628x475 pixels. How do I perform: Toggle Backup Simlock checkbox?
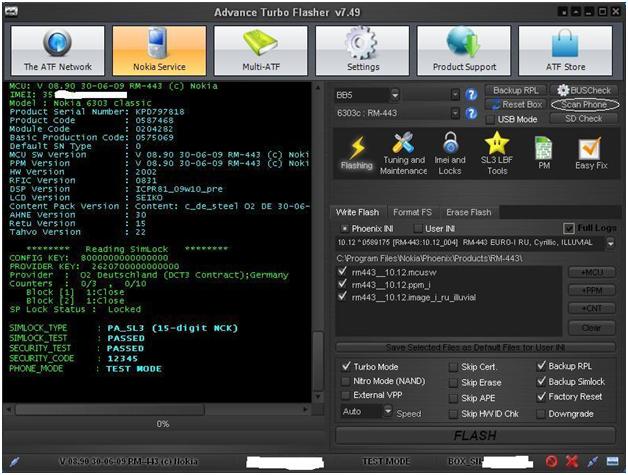pyautogui.click(x=541, y=381)
